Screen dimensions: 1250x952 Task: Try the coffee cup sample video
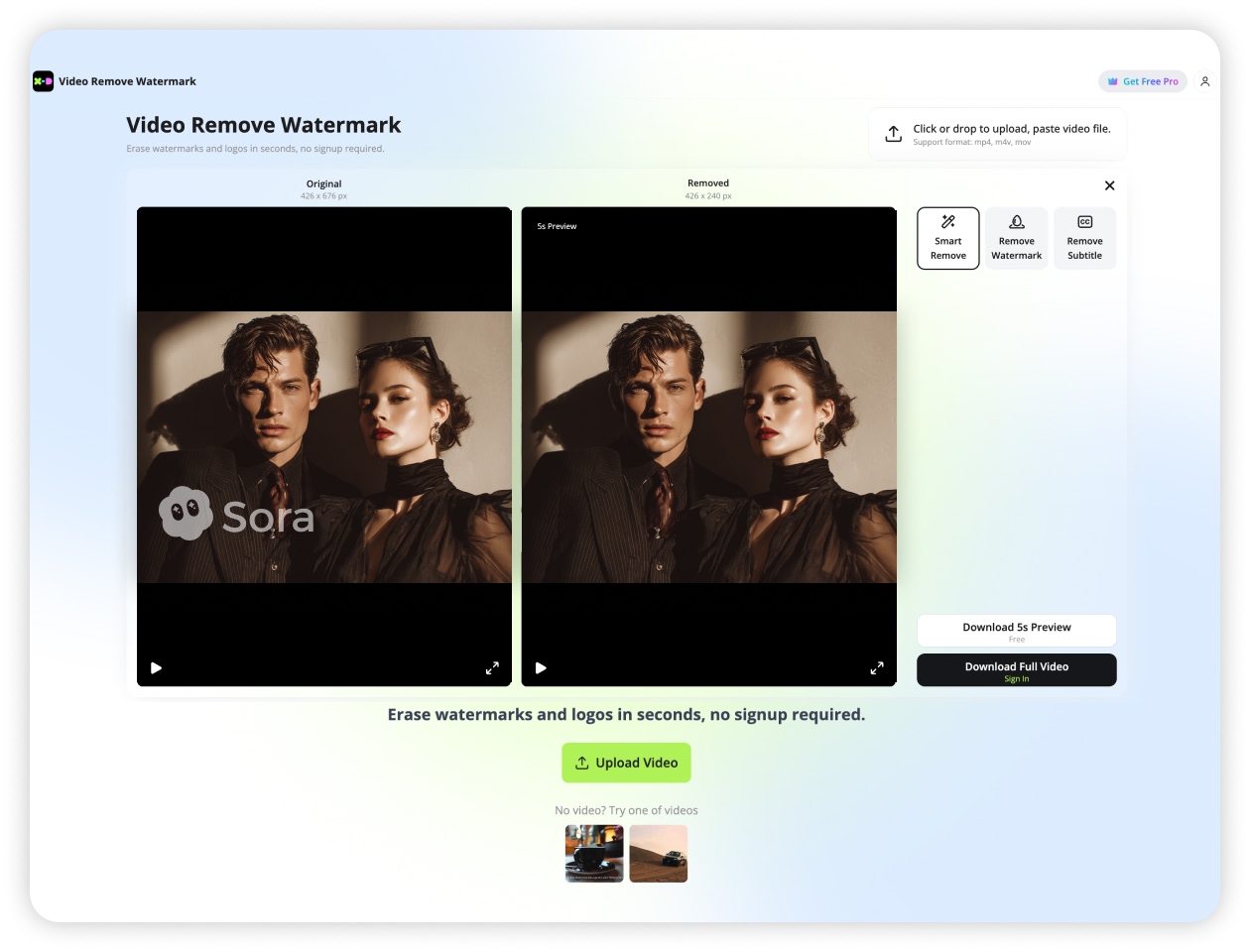tap(594, 854)
